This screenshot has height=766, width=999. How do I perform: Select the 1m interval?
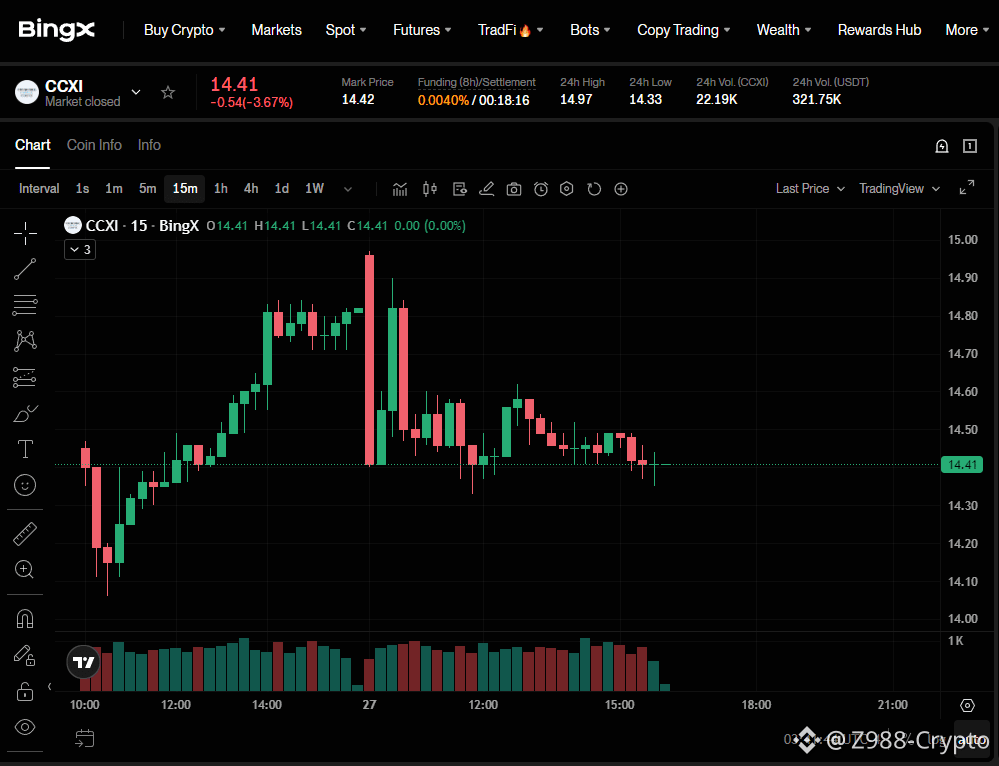click(114, 189)
